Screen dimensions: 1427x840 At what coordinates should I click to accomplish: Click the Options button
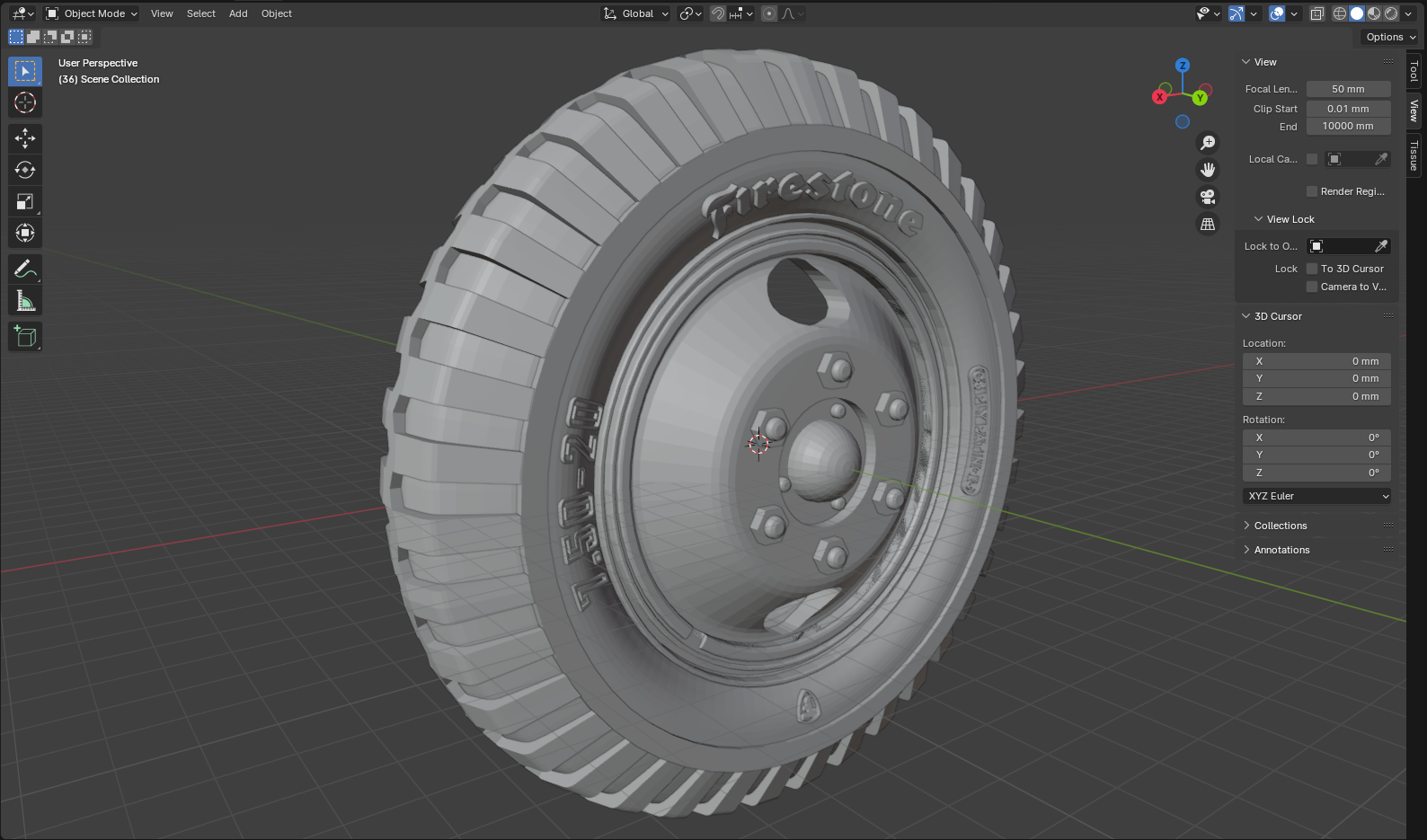[1389, 37]
